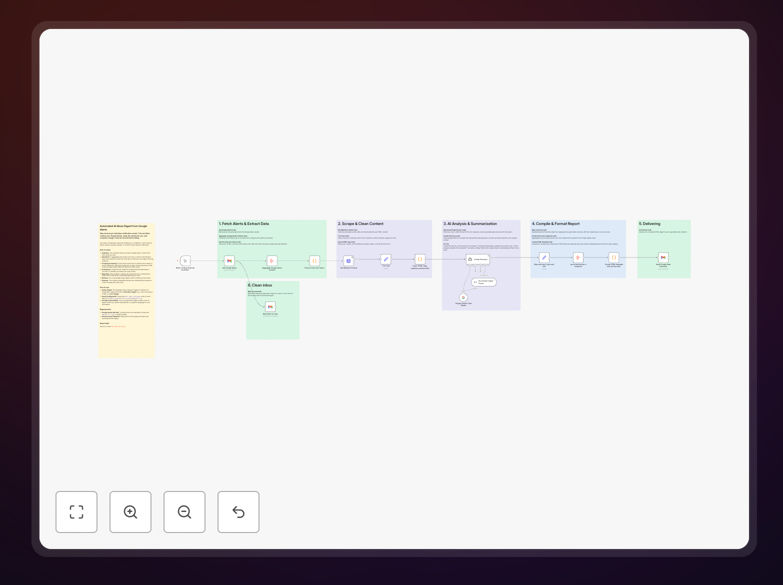Click the '4. Compile & Format Report' heading
Viewport: 783px width, 585px height.
(556, 224)
